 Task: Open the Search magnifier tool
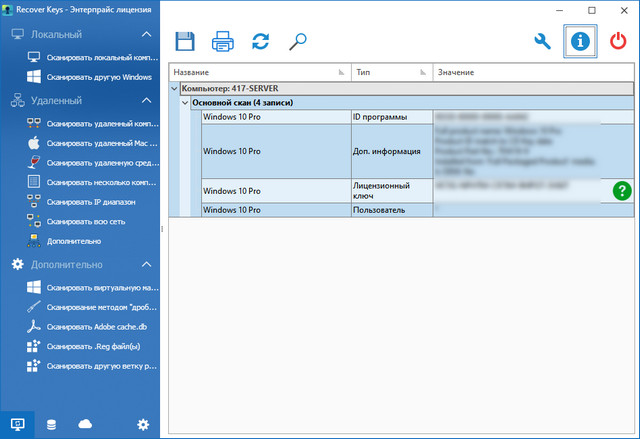(297, 41)
